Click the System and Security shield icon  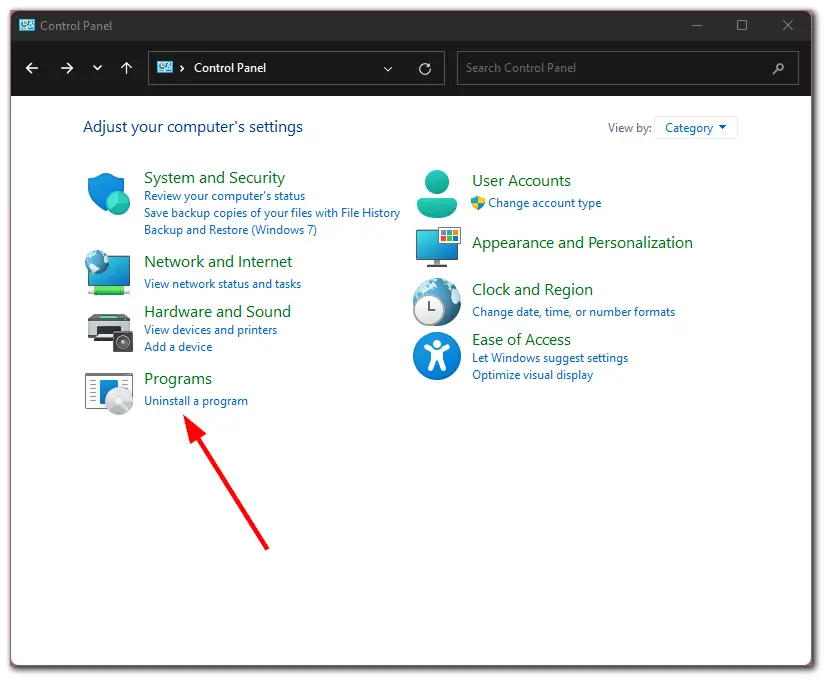[x=109, y=194]
